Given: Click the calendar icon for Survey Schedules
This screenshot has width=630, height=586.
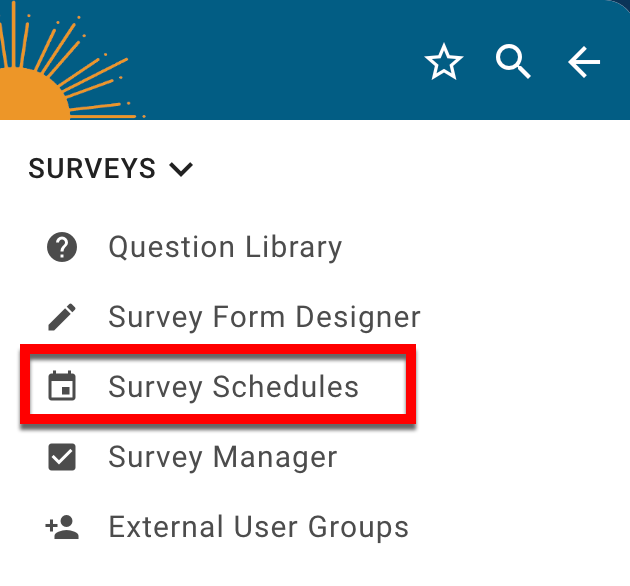Looking at the screenshot, I should pyautogui.click(x=62, y=387).
